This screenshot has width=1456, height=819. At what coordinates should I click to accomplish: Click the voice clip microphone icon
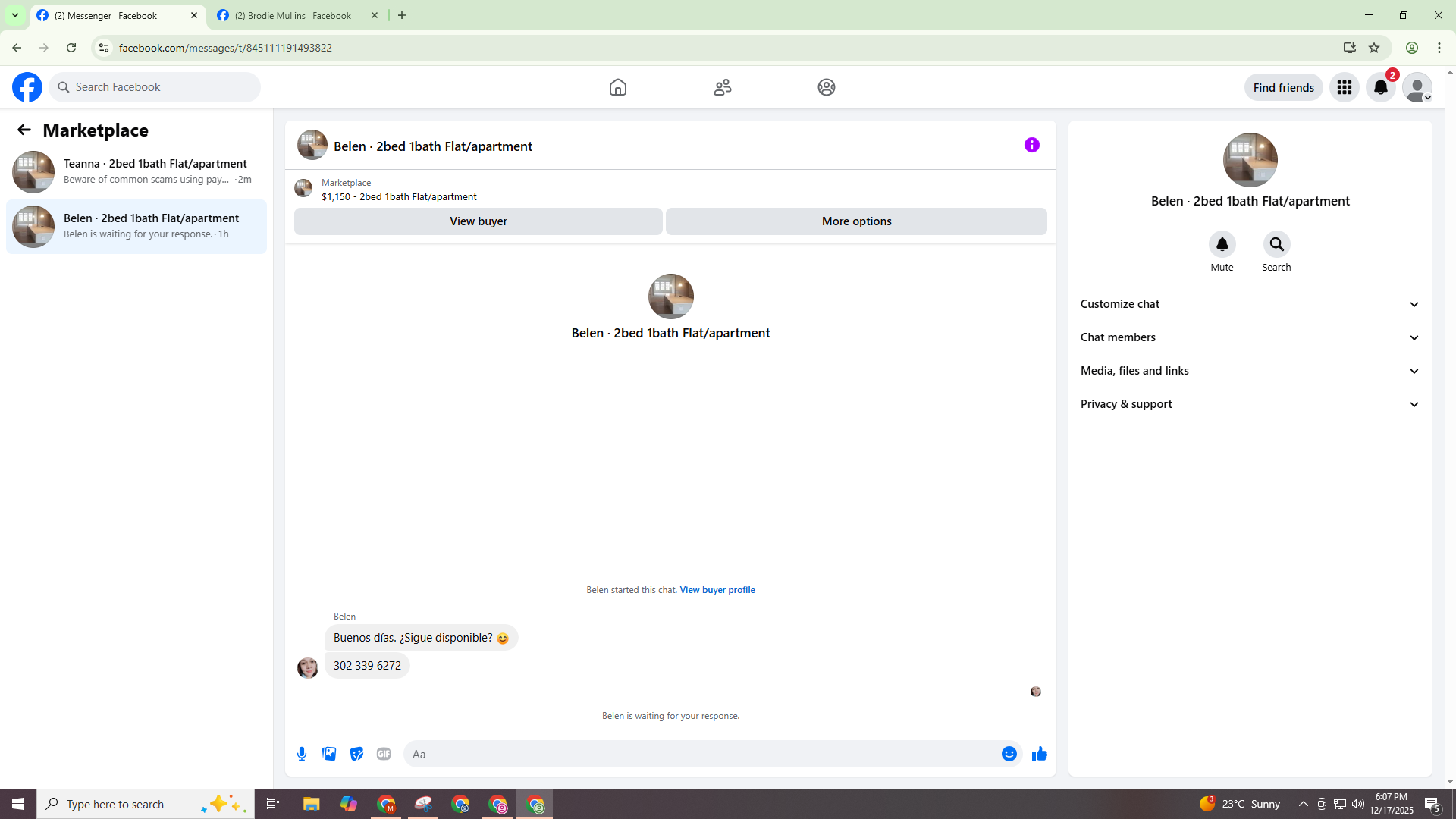click(302, 754)
